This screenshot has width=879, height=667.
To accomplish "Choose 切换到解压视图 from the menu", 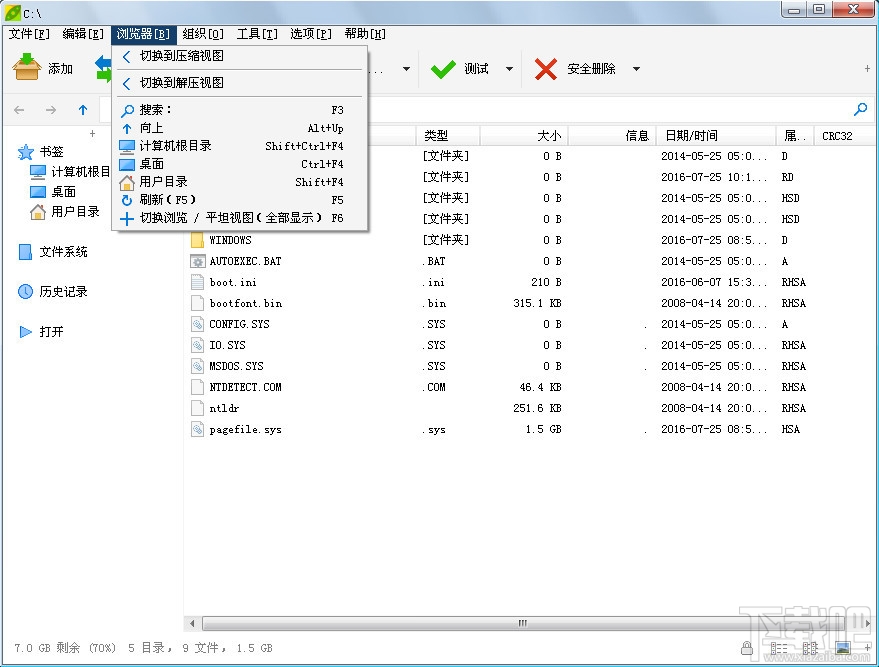I will 240,83.
